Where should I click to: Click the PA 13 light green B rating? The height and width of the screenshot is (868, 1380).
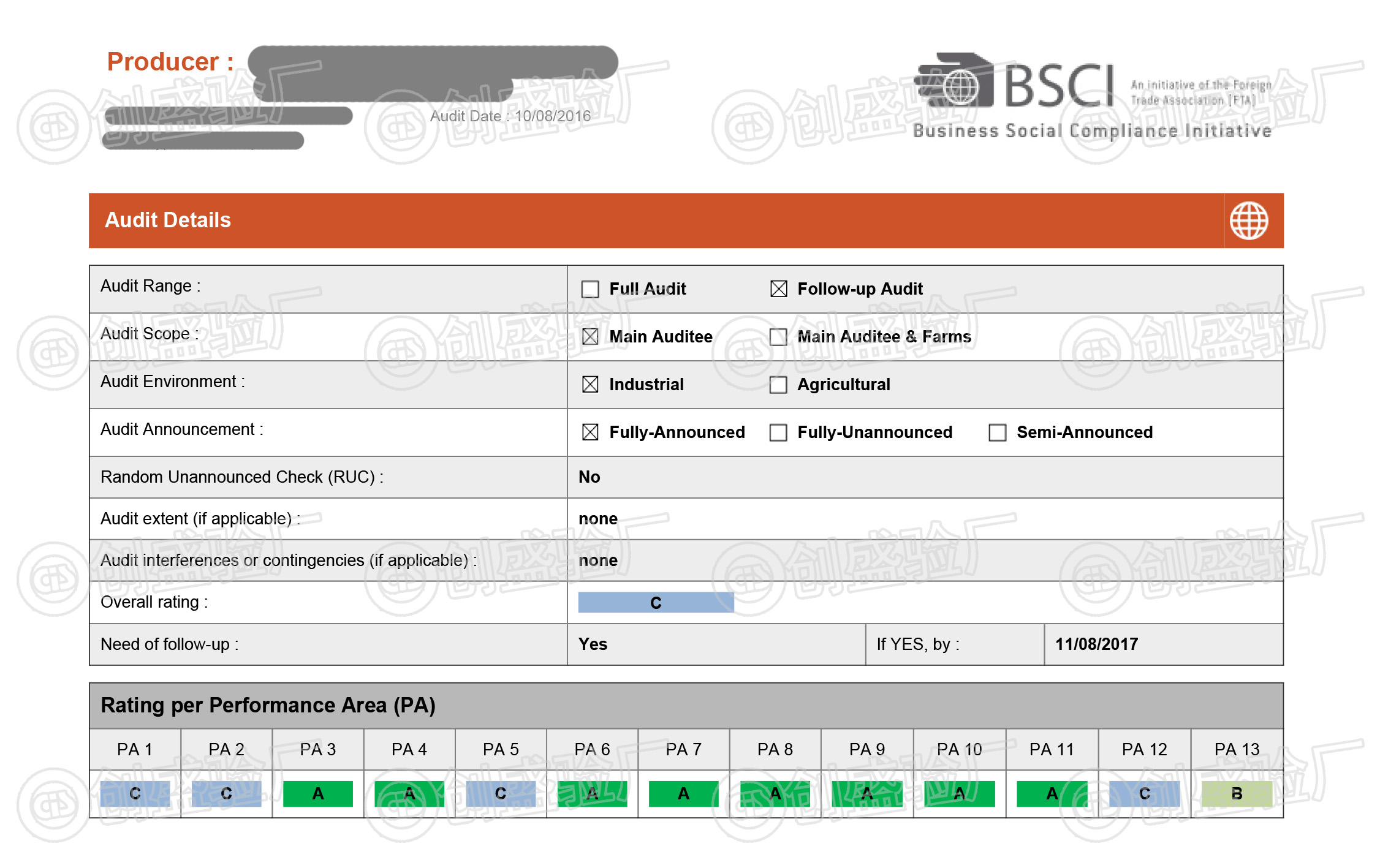pyautogui.click(x=1237, y=794)
